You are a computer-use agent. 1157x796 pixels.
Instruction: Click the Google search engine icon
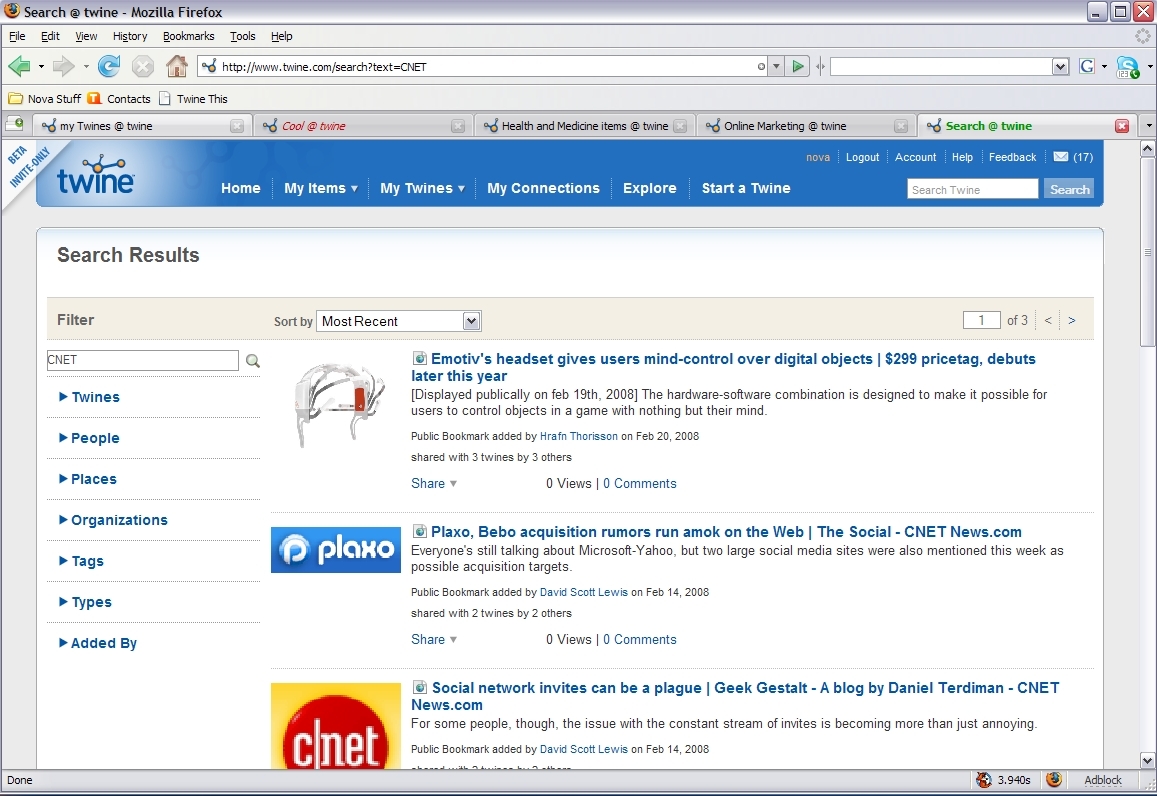click(x=1087, y=66)
